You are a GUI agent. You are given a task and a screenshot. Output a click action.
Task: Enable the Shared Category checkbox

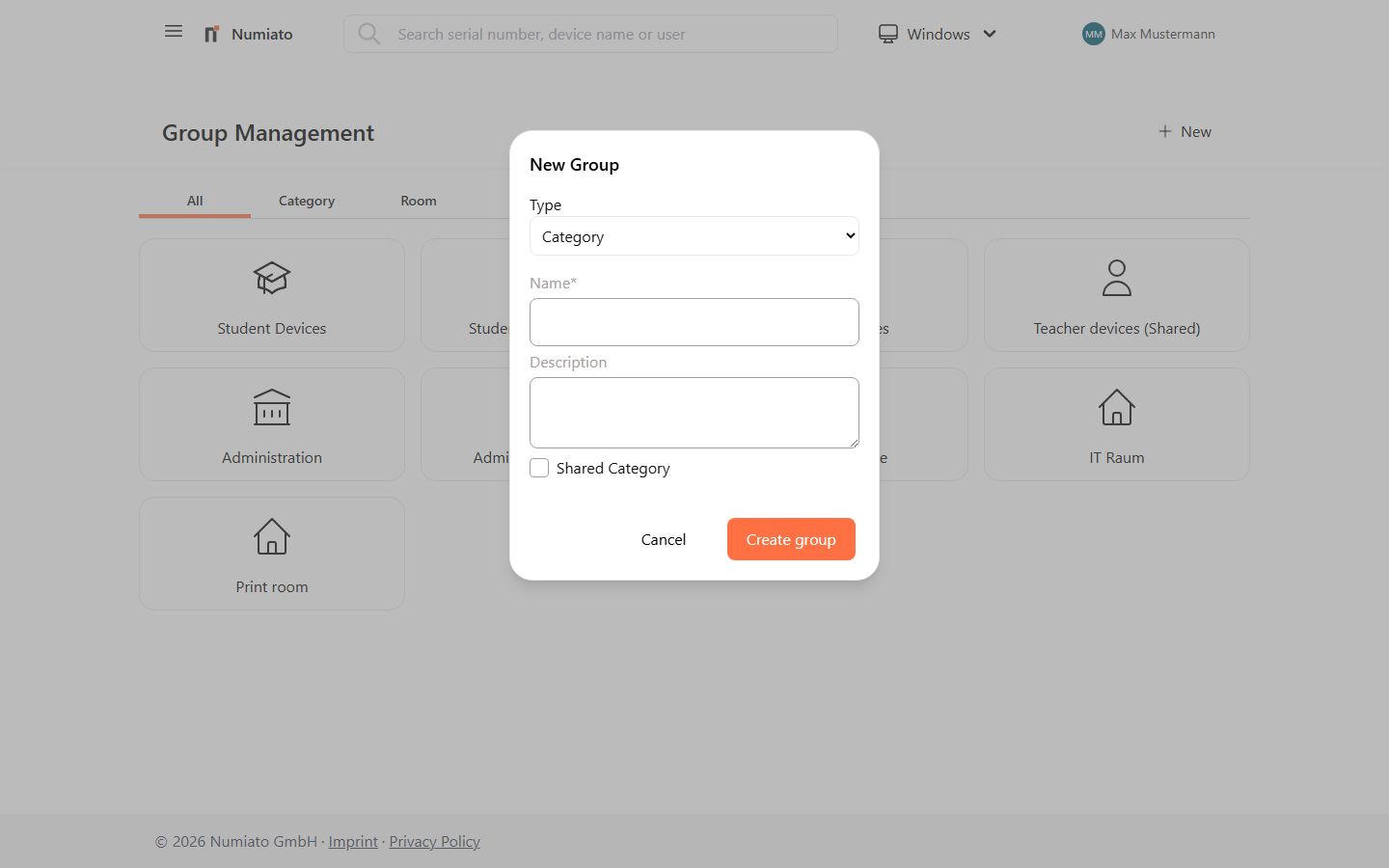pos(539,468)
